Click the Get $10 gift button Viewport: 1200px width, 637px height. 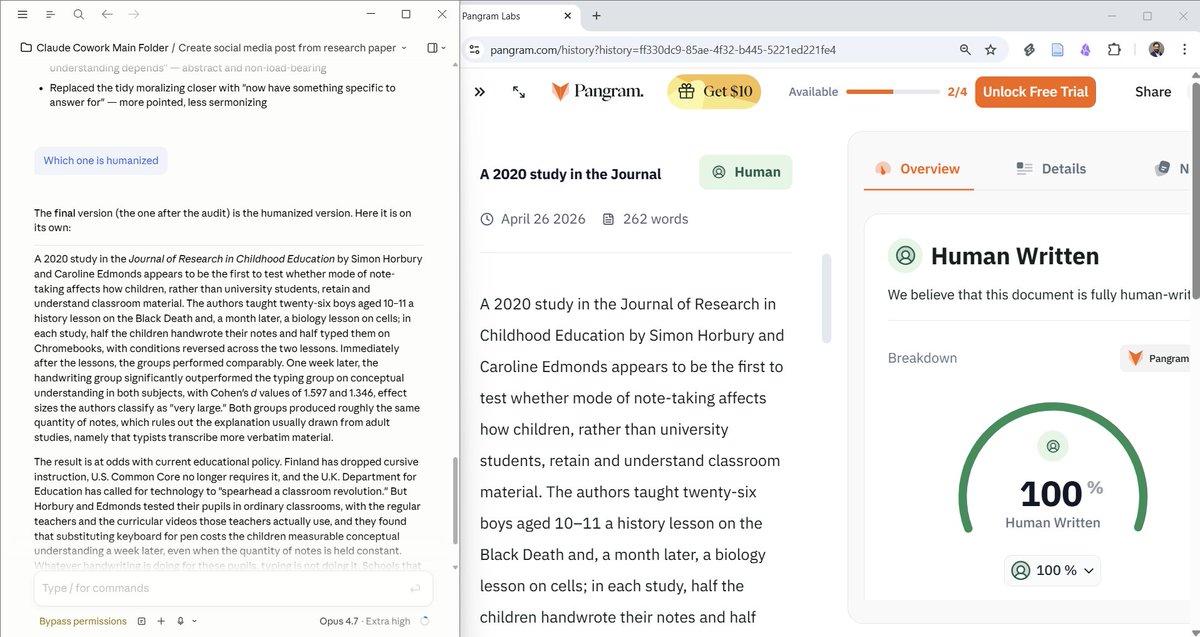714,92
